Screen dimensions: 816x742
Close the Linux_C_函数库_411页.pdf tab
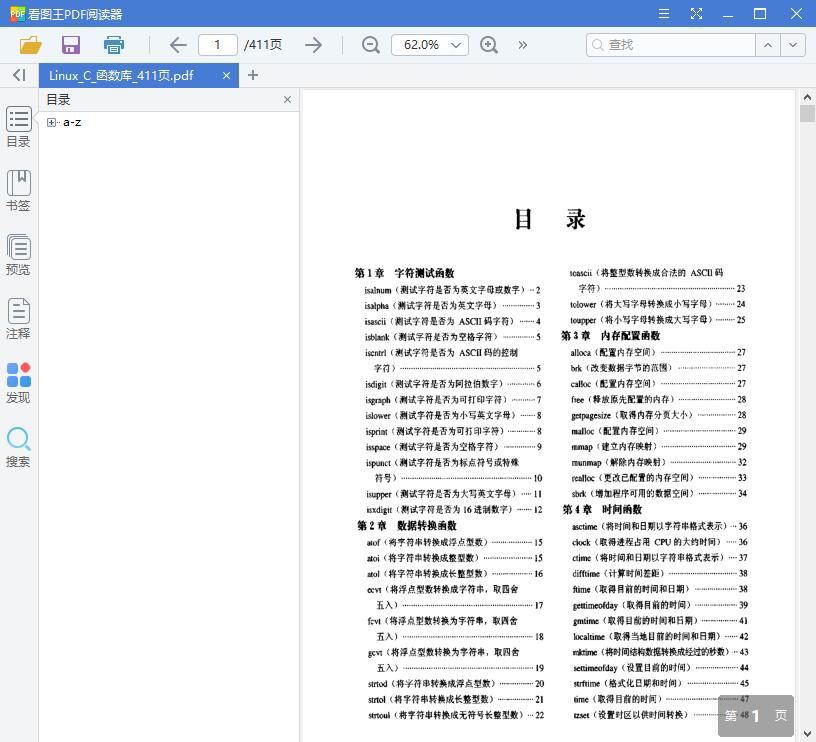pos(226,76)
